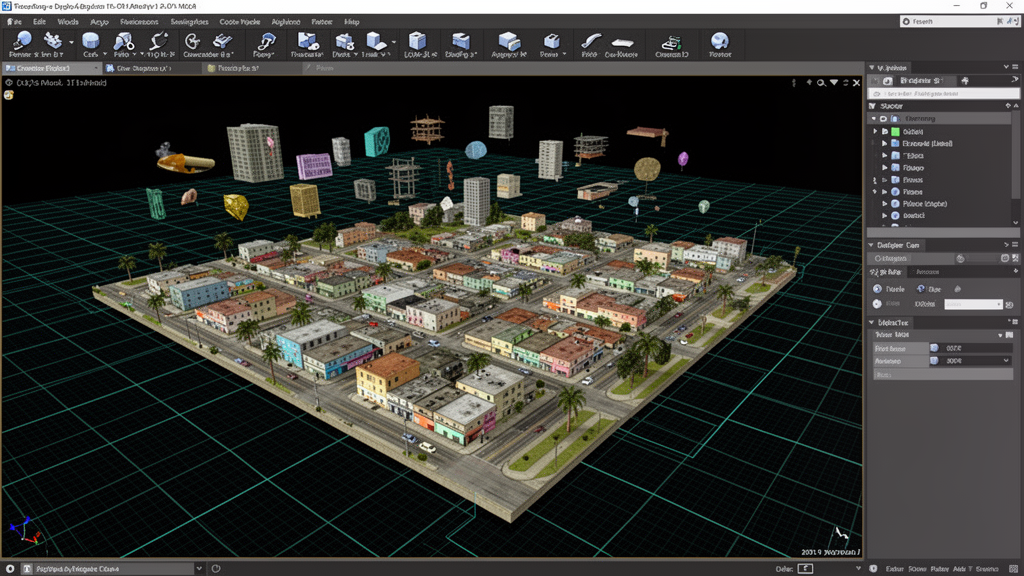The width and height of the screenshot is (1024, 576).
Task: Click the first numeric value field in properties
Action: point(976,348)
